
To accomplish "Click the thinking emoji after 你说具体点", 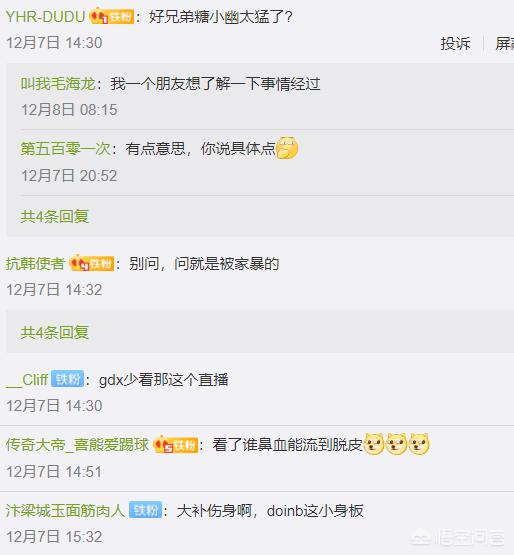I will pos(287,148).
